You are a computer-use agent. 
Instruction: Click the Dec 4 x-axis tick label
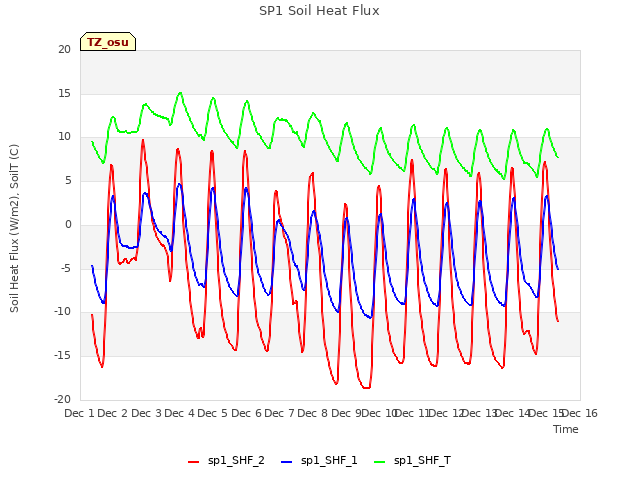[x=179, y=413]
